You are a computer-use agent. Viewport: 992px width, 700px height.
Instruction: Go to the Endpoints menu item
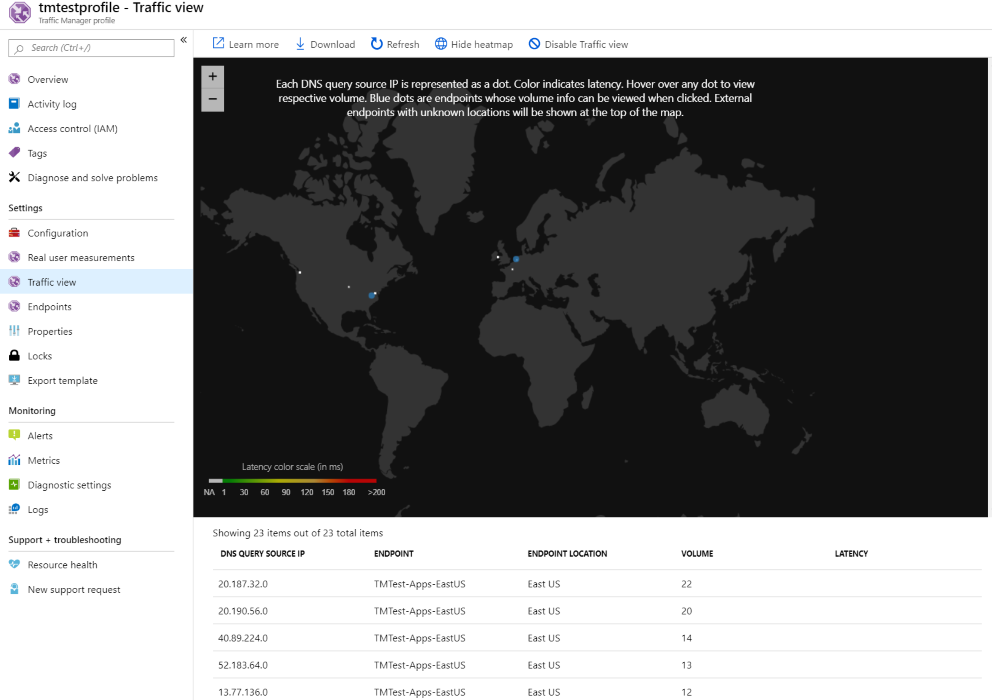[49, 307]
